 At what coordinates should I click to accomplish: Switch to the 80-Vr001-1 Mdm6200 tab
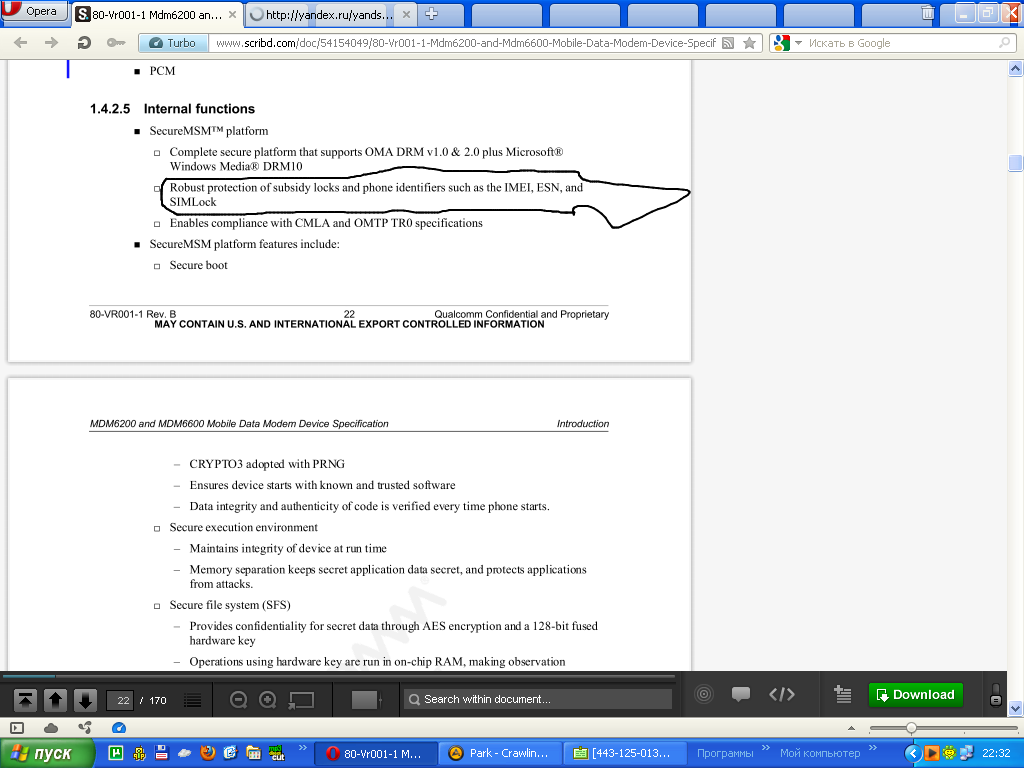tap(157, 14)
